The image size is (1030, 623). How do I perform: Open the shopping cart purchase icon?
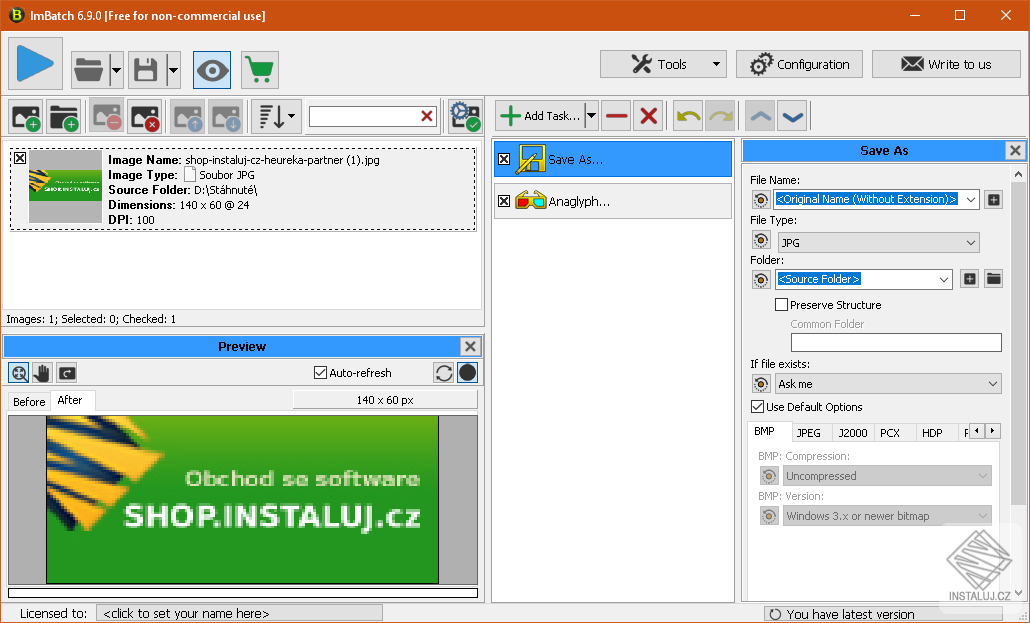[259, 70]
